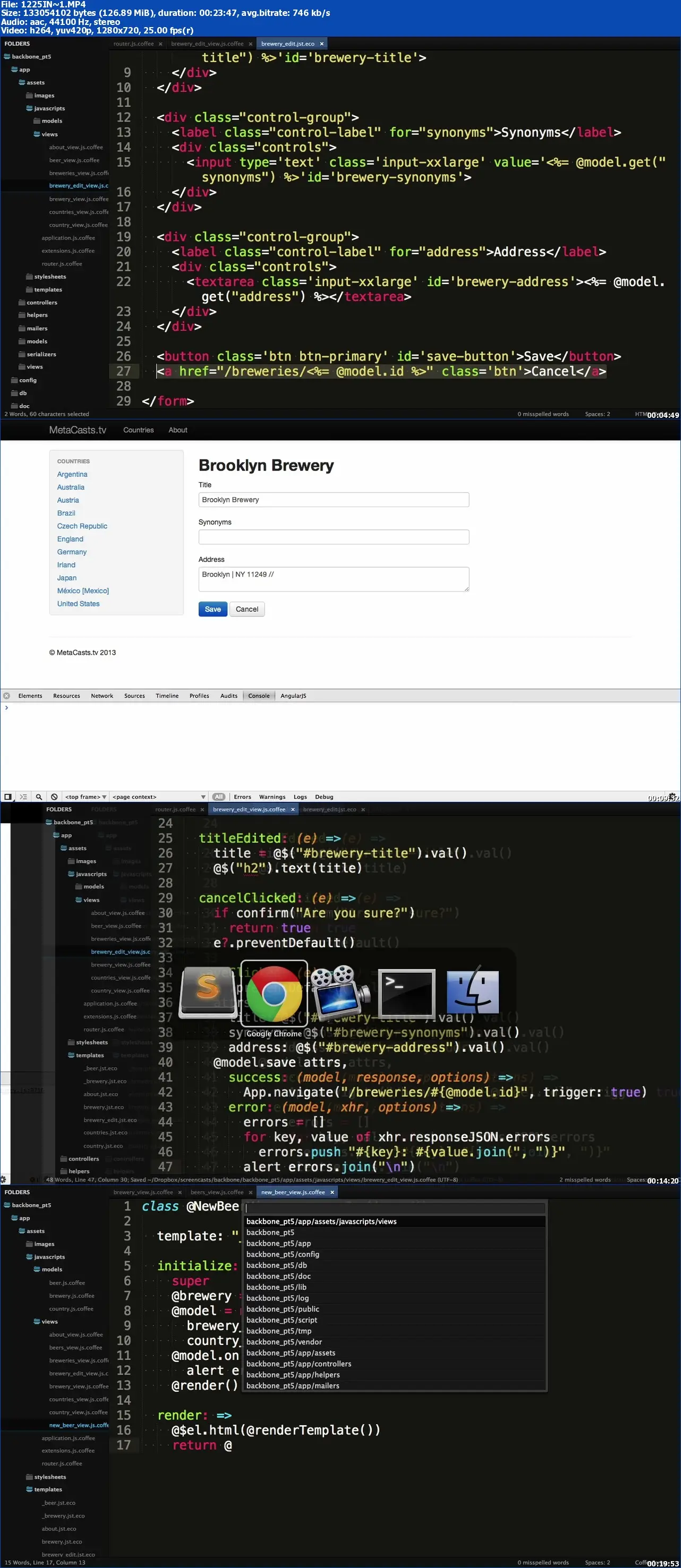Click the blue Save button on the brewery form

212,609
